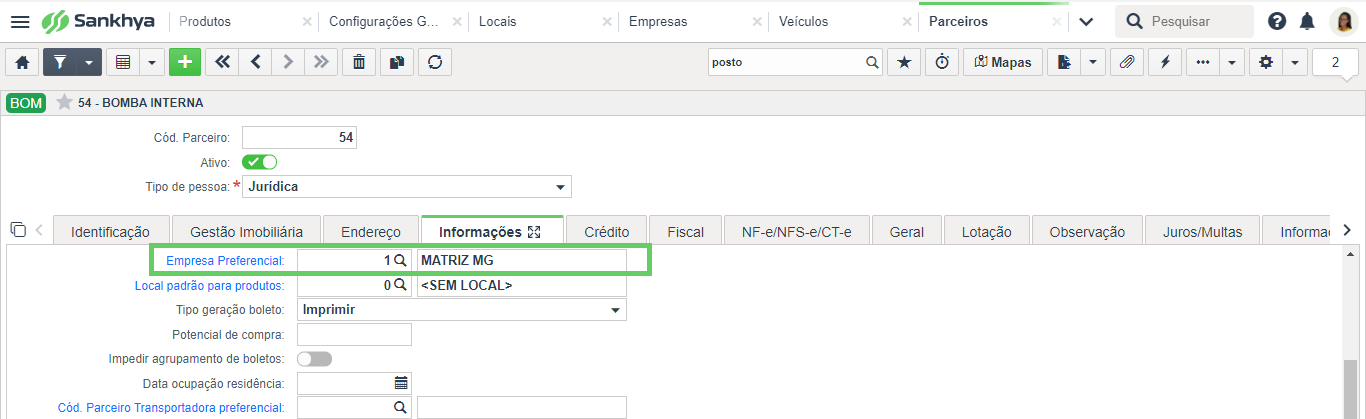Image resolution: width=1366 pixels, height=419 pixels.
Task: Duplicate the current record
Action: pyautogui.click(x=396, y=62)
